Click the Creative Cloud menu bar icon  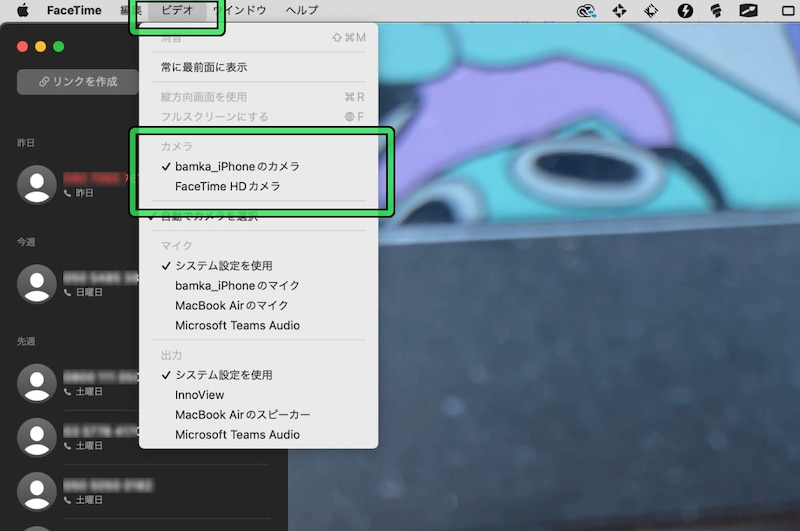[x=586, y=11]
